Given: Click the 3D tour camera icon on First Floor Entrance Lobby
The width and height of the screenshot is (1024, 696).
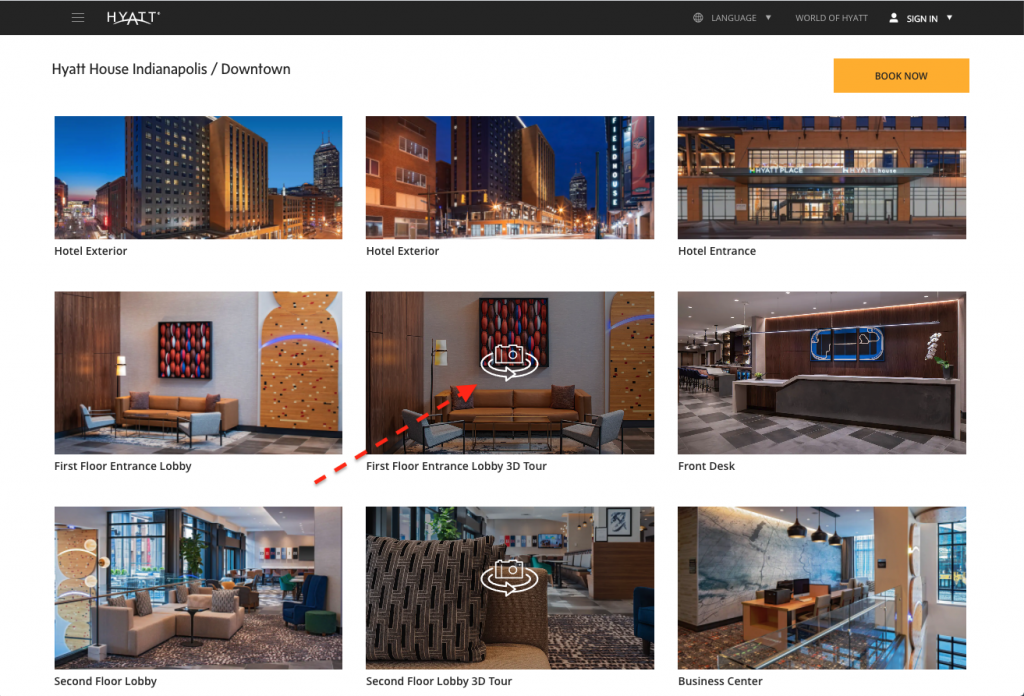Looking at the screenshot, I should [509, 362].
